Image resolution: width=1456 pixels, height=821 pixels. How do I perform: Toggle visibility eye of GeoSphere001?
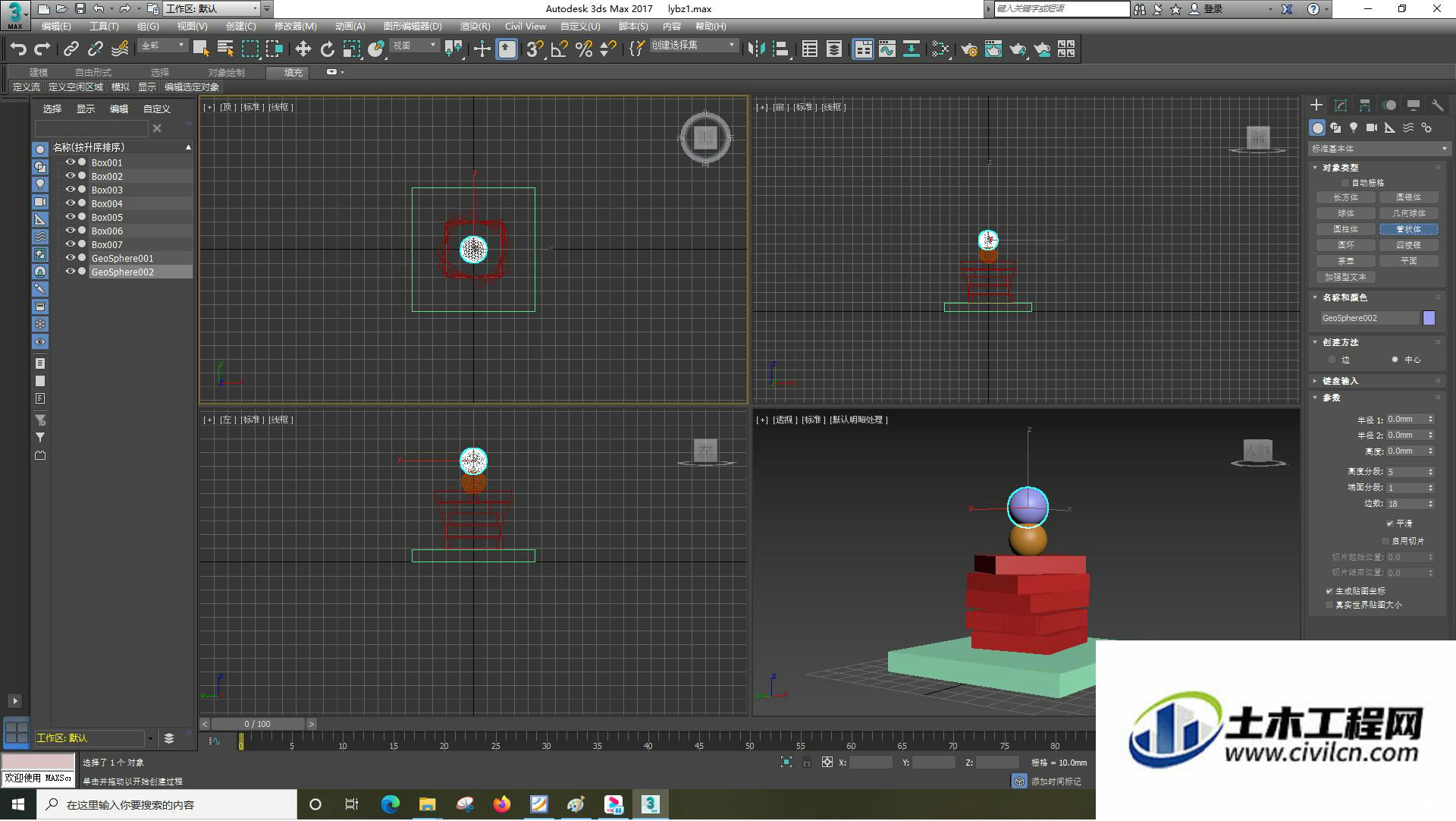(x=71, y=258)
